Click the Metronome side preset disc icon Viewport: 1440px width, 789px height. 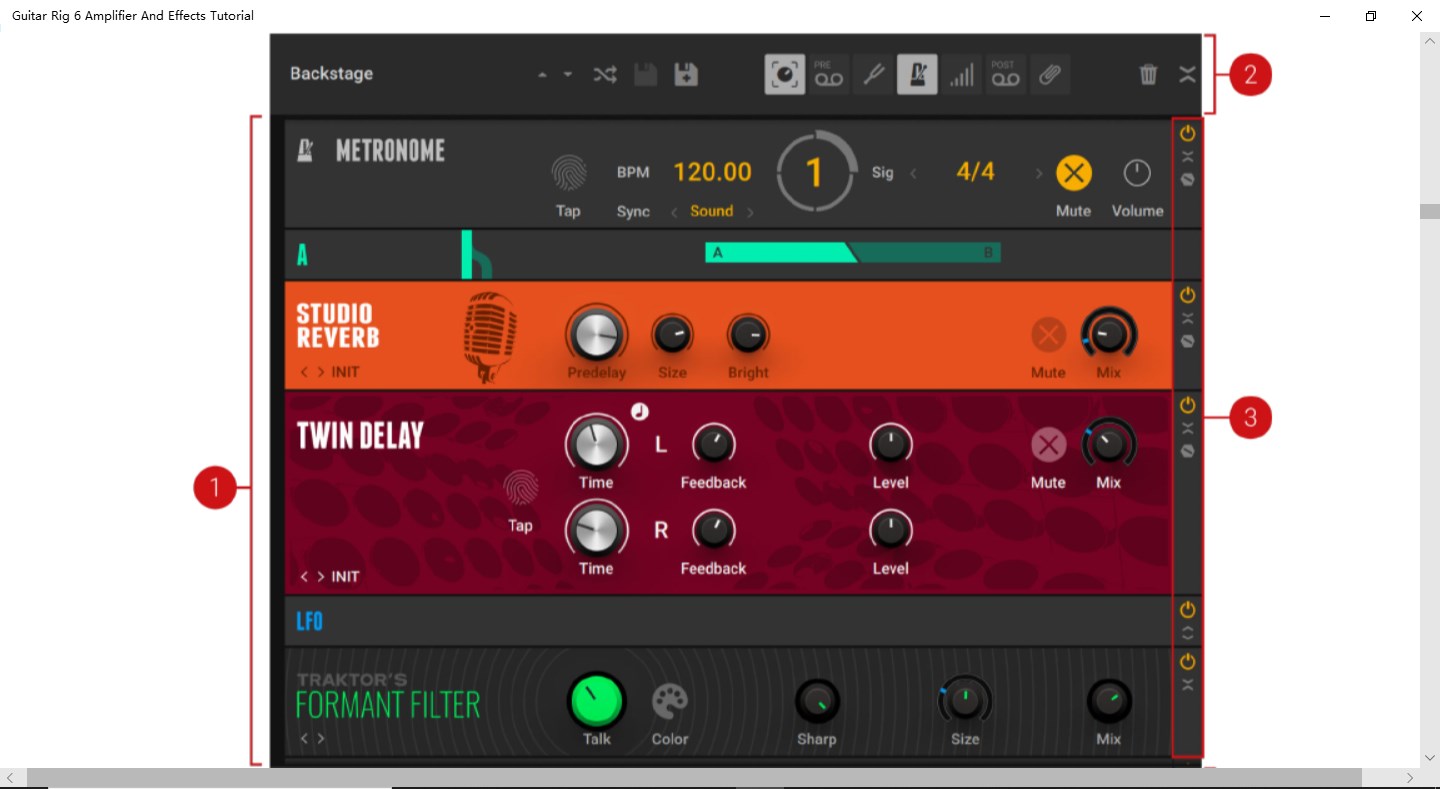tap(1187, 180)
